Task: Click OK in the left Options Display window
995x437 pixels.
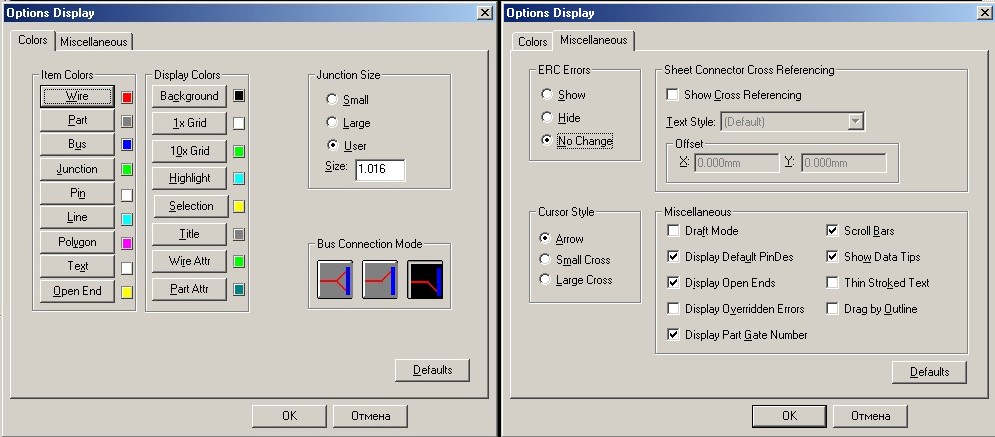Action: [x=289, y=416]
